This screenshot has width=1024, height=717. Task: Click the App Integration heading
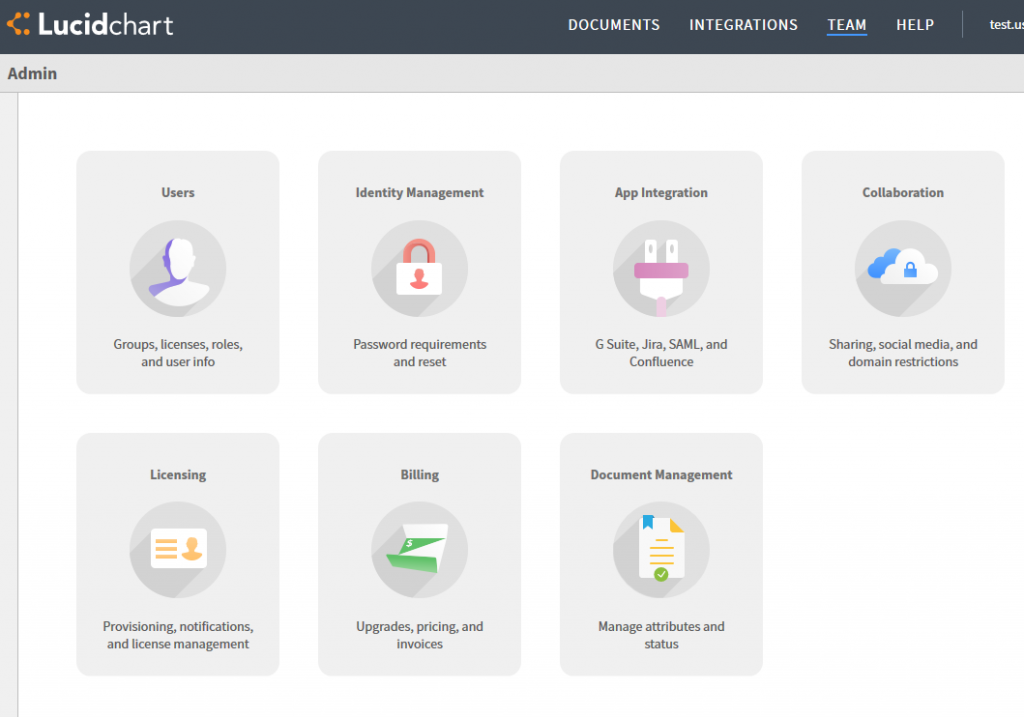click(661, 193)
